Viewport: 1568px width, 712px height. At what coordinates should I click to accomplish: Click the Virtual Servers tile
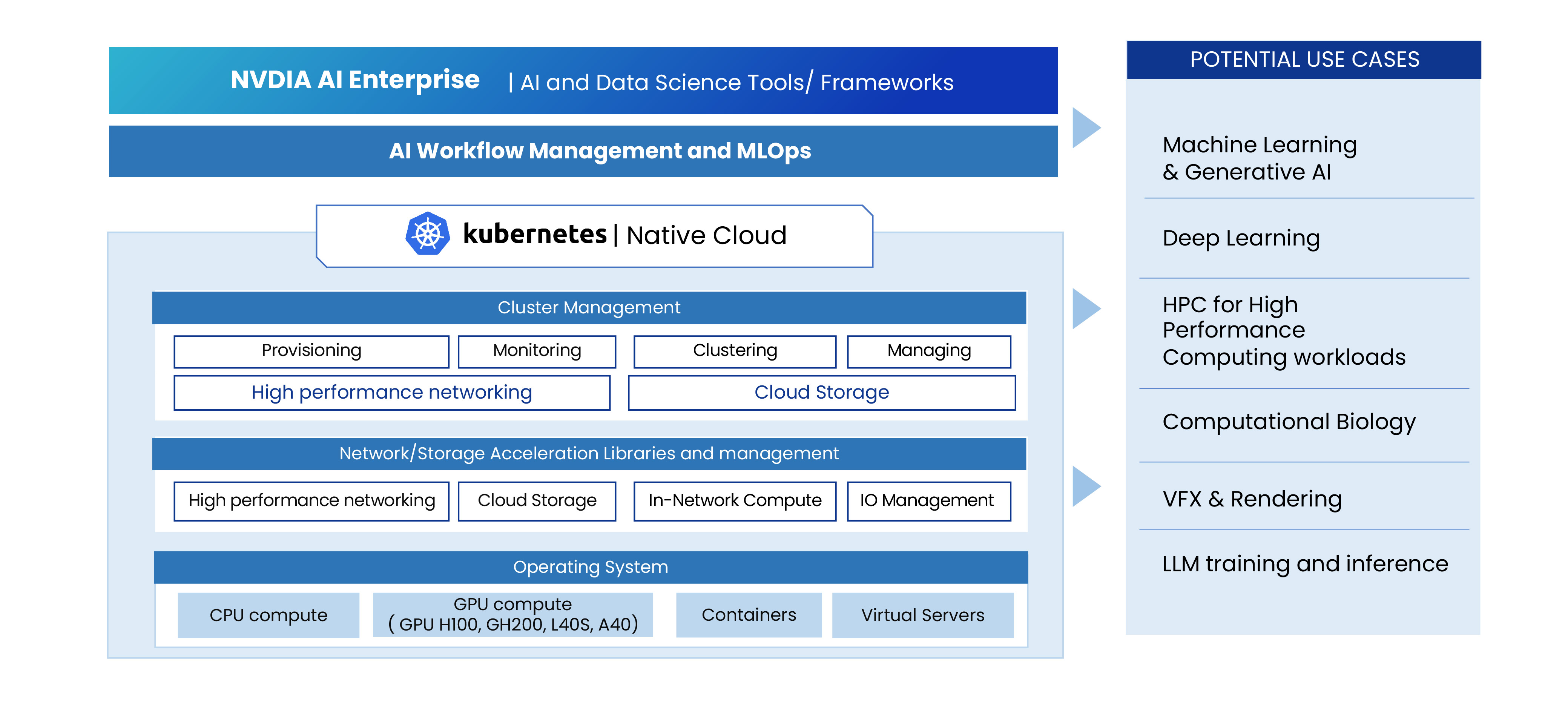click(922, 615)
